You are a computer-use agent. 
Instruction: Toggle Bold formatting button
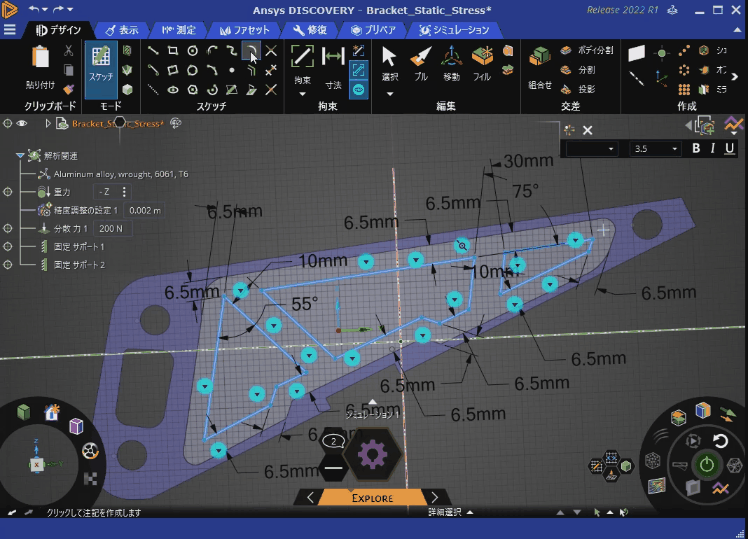coord(696,148)
